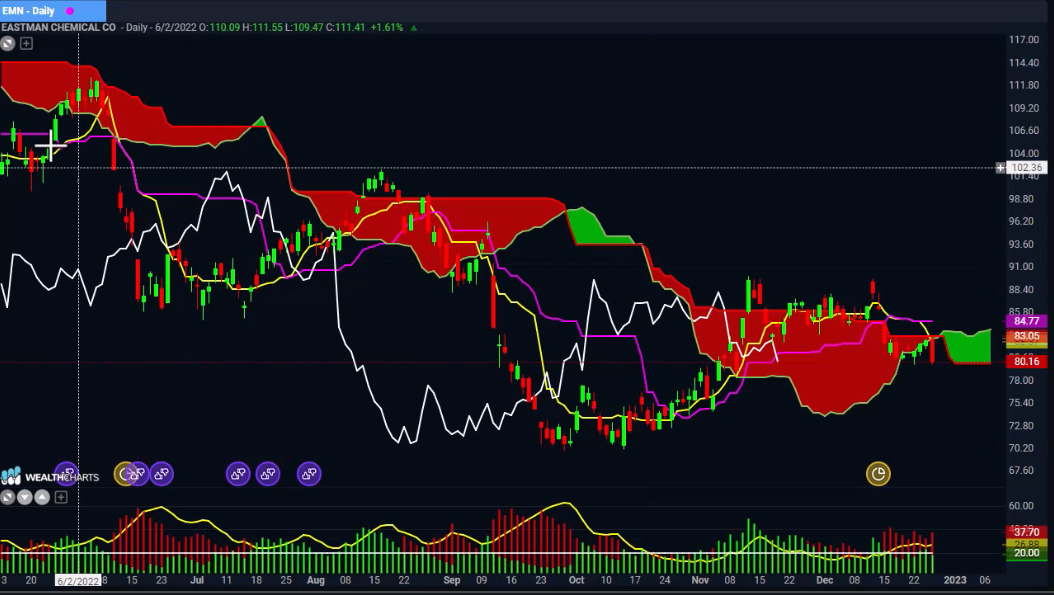
Task: Click the maximize icon of the price chart panel
Action: coord(7,44)
